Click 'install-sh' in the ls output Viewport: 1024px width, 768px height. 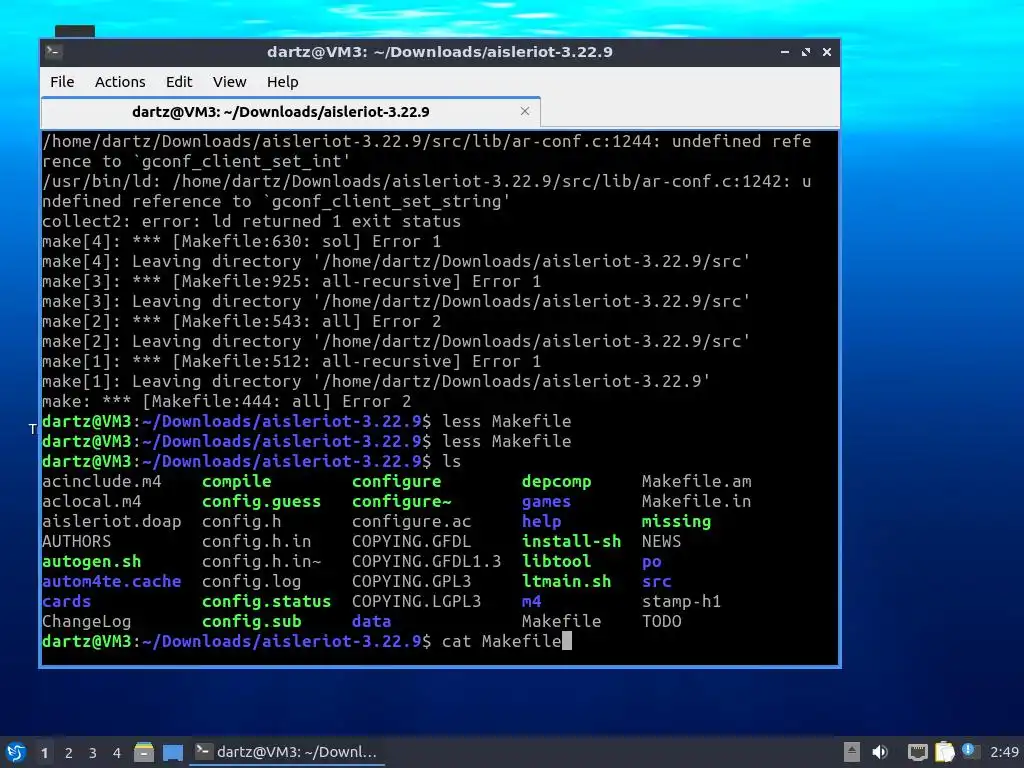point(571,541)
